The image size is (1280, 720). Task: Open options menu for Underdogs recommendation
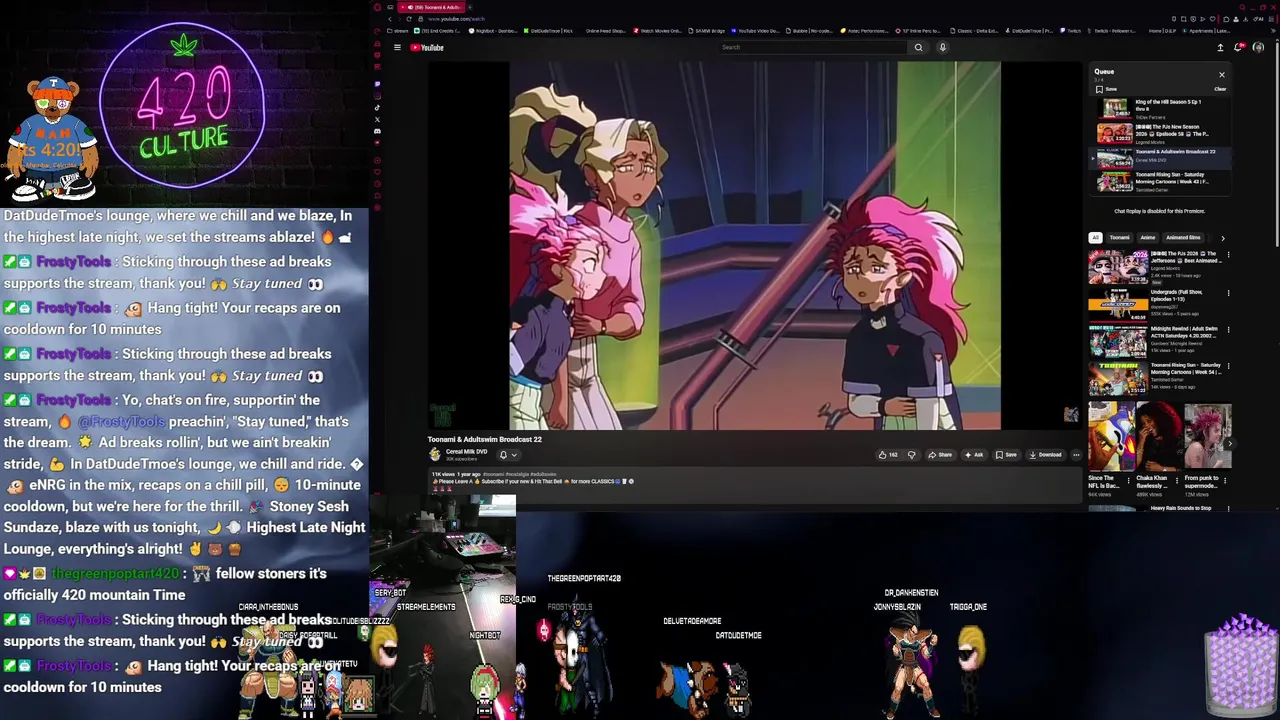1228,293
